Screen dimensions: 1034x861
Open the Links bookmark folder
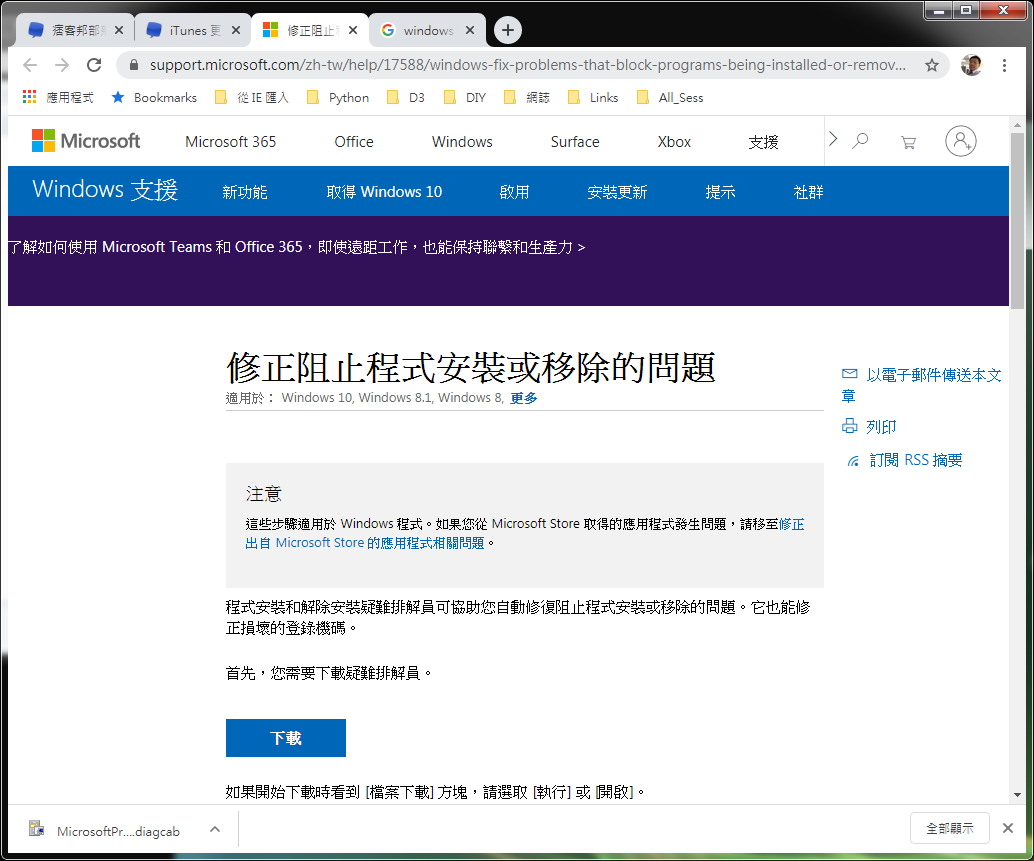[x=593, y=98]
